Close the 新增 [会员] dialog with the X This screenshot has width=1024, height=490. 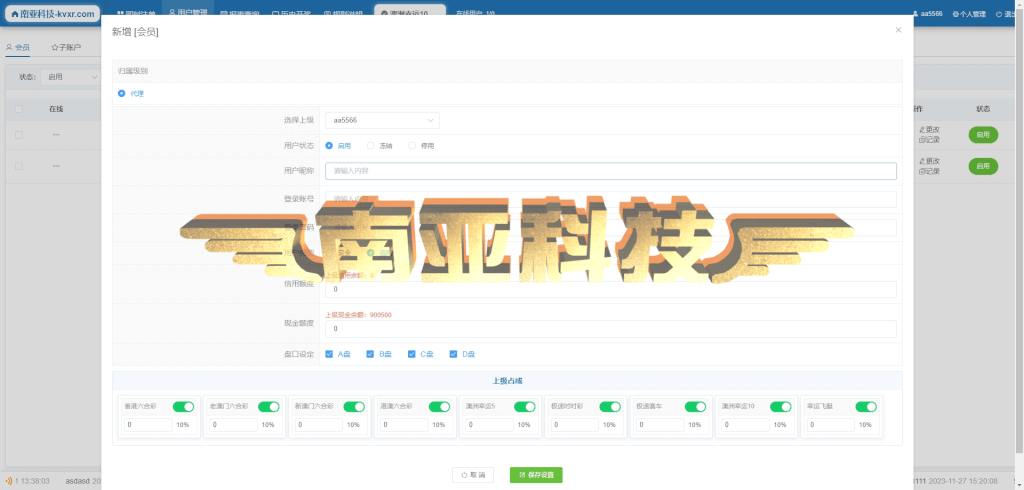[x=898, y=30]
